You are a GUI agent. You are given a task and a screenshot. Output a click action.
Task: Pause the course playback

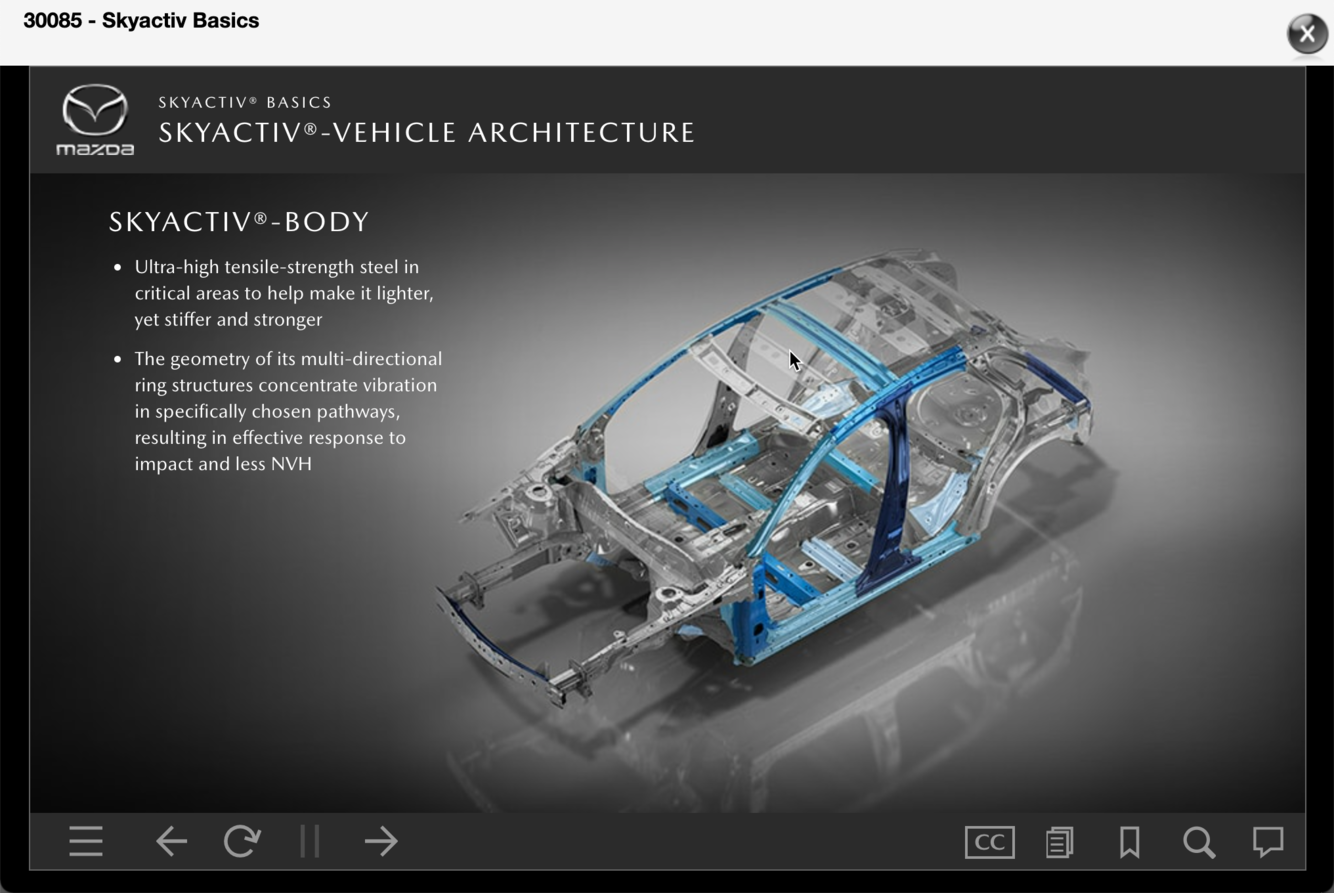point(310,841)
